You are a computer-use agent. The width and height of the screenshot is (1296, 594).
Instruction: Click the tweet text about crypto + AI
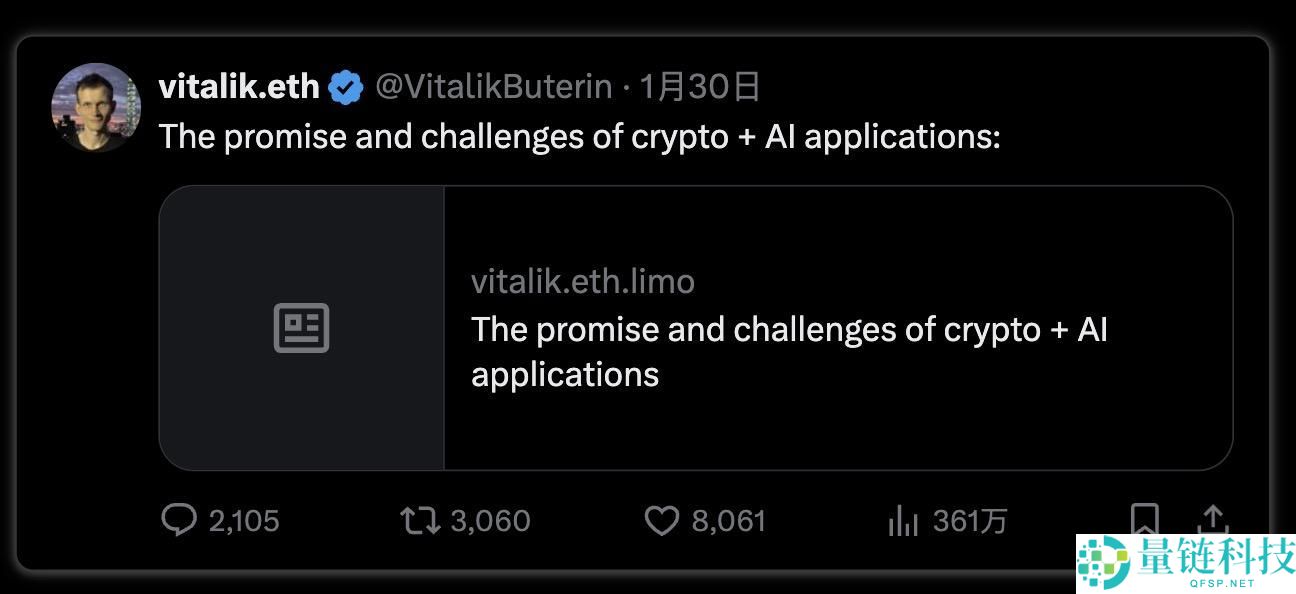580,136
